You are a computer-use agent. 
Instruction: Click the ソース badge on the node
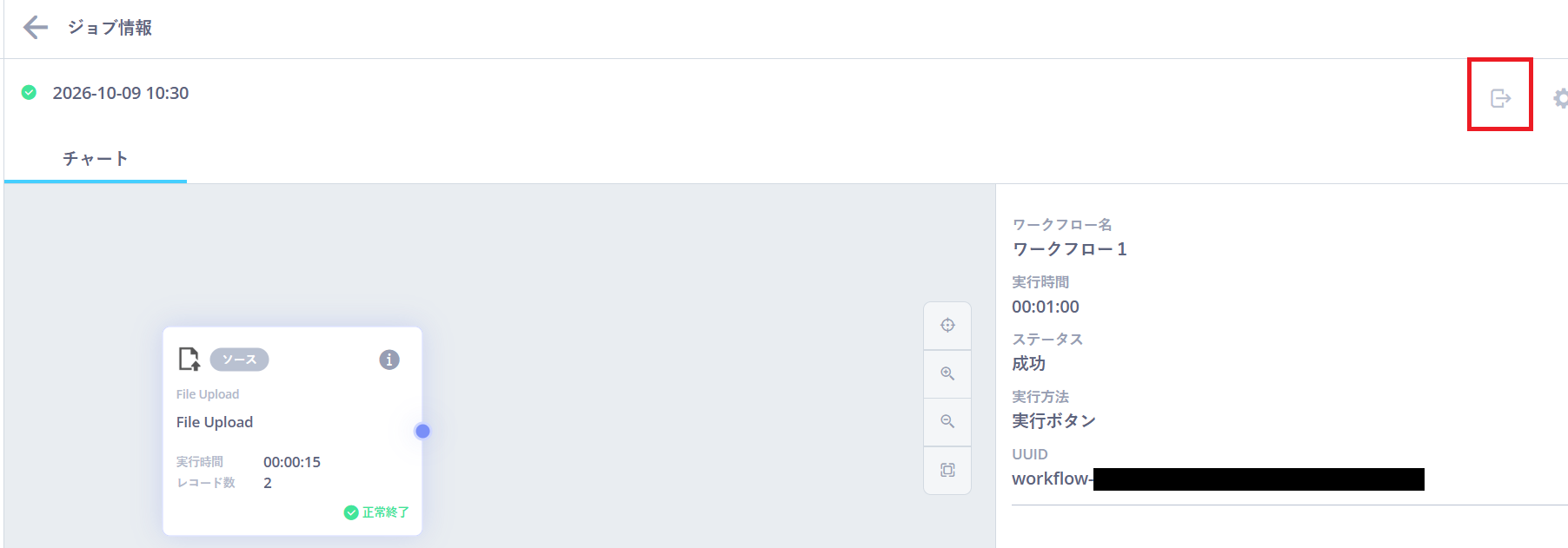[239, 360]
